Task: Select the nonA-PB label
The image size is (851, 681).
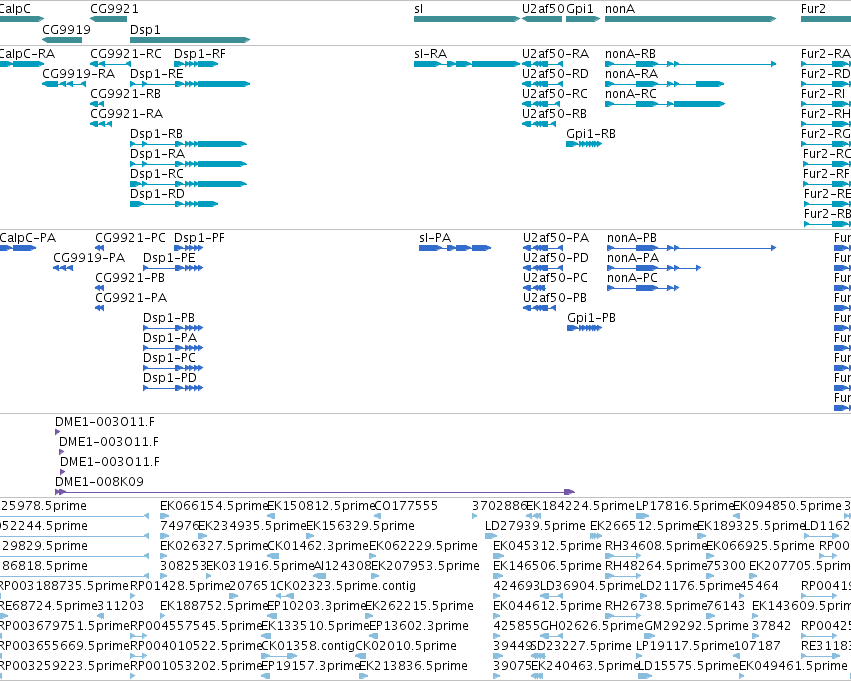Action: click(632, 238)
